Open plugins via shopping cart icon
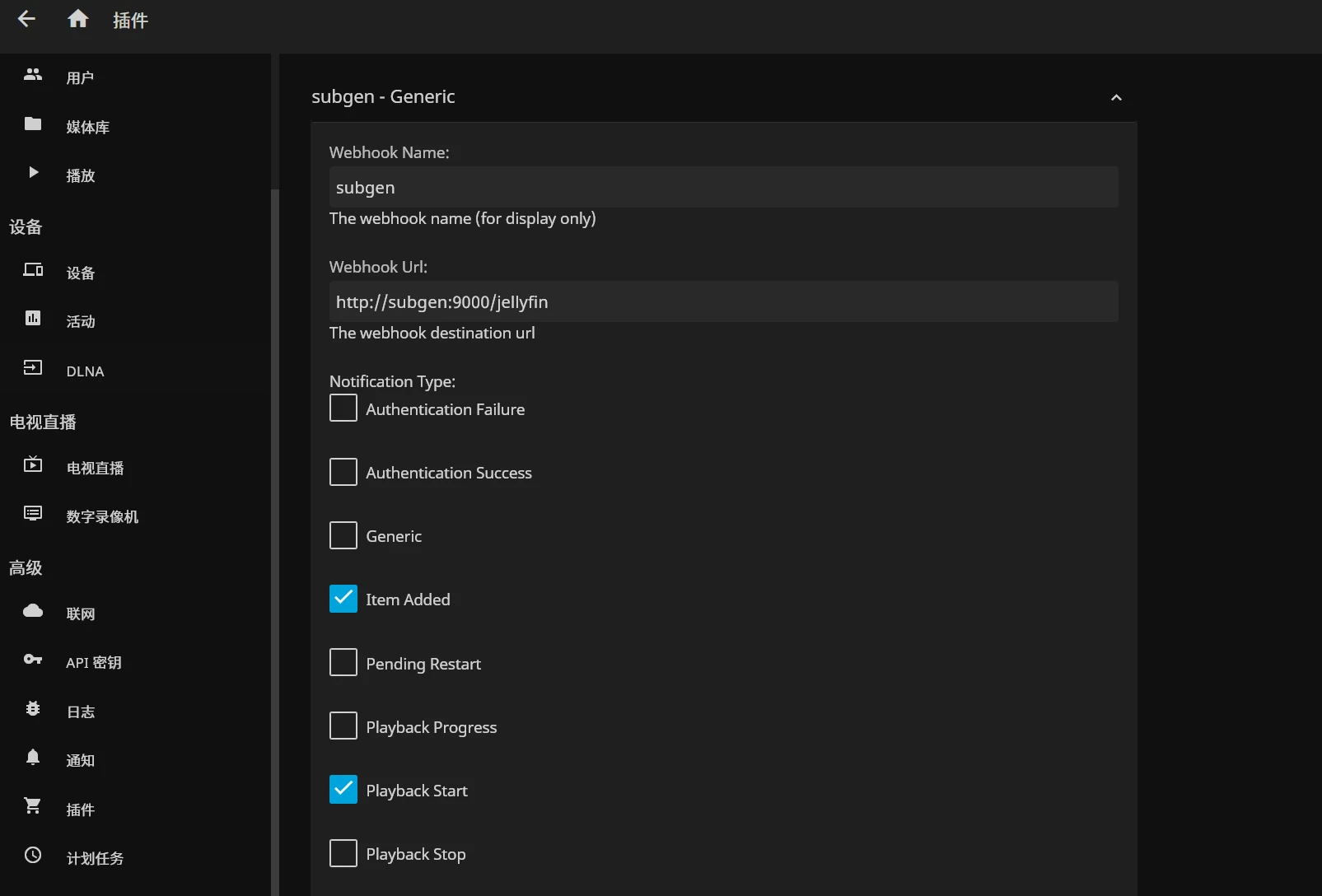Image resolution: width=1322 pixels, height=896 pixels. [x=33, y=806]
